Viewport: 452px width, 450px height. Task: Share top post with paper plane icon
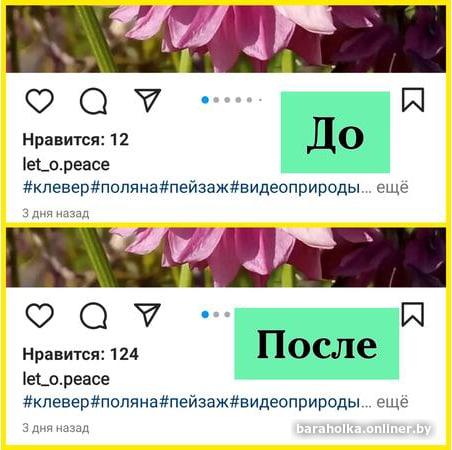(x=148, y=100)
